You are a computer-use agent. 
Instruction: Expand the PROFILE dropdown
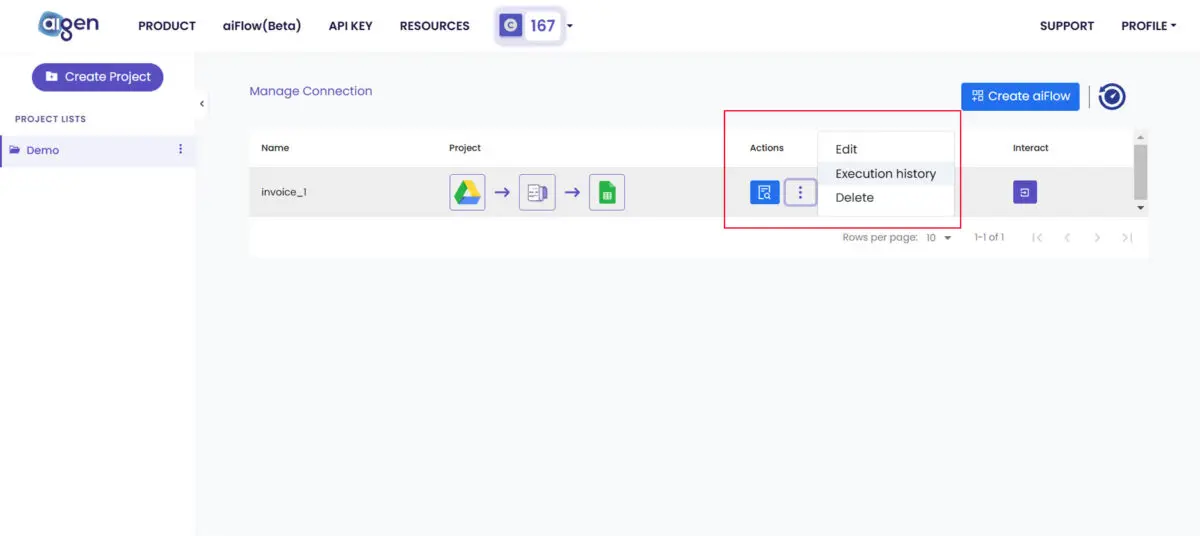[1149, 26]
